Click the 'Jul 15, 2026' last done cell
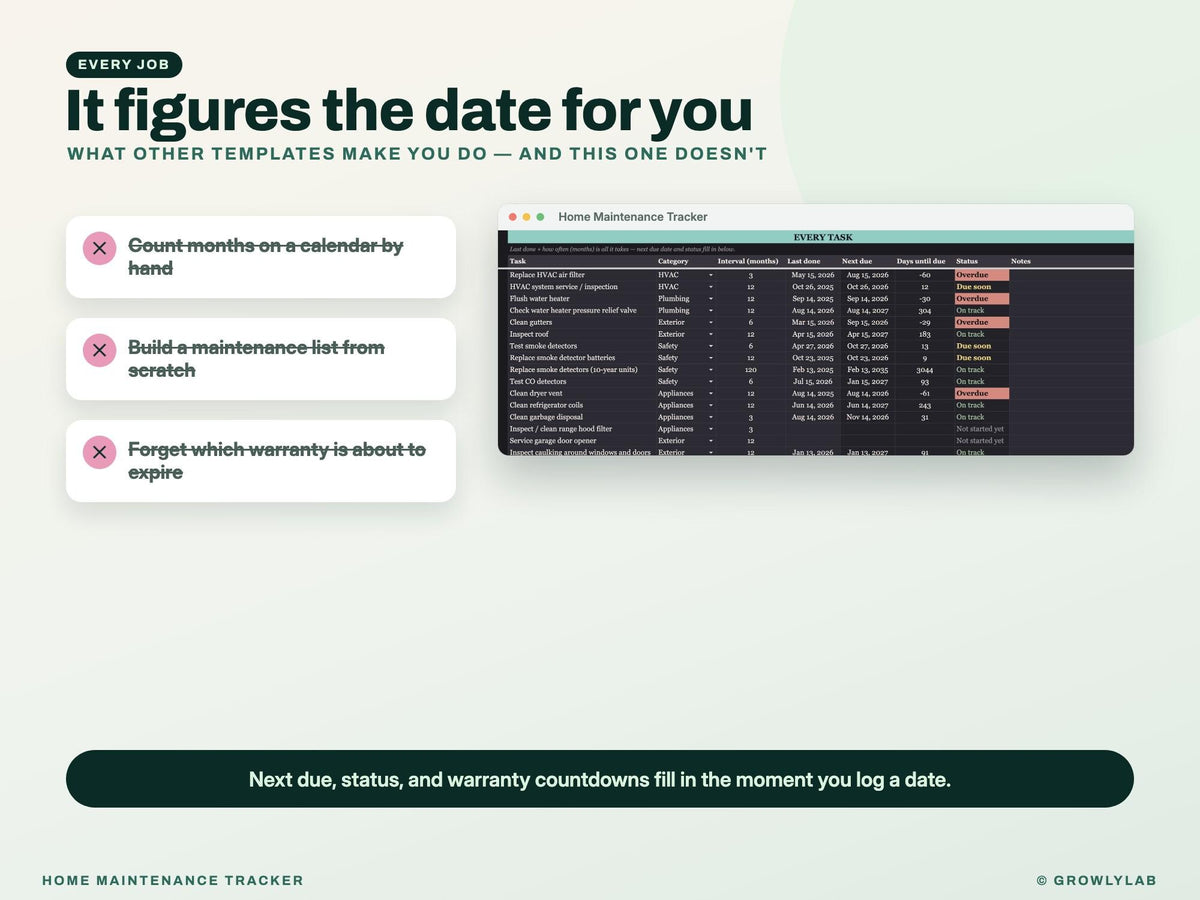 coord(812,382)
